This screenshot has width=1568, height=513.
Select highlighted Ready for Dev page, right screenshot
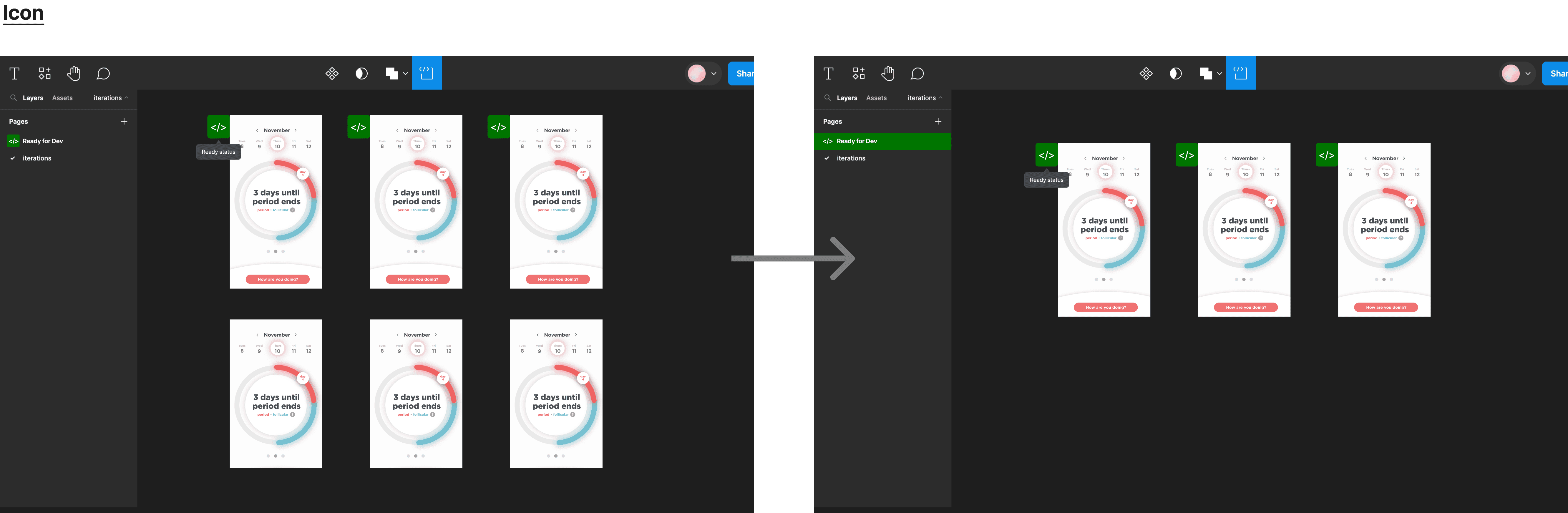click(883, 141)
